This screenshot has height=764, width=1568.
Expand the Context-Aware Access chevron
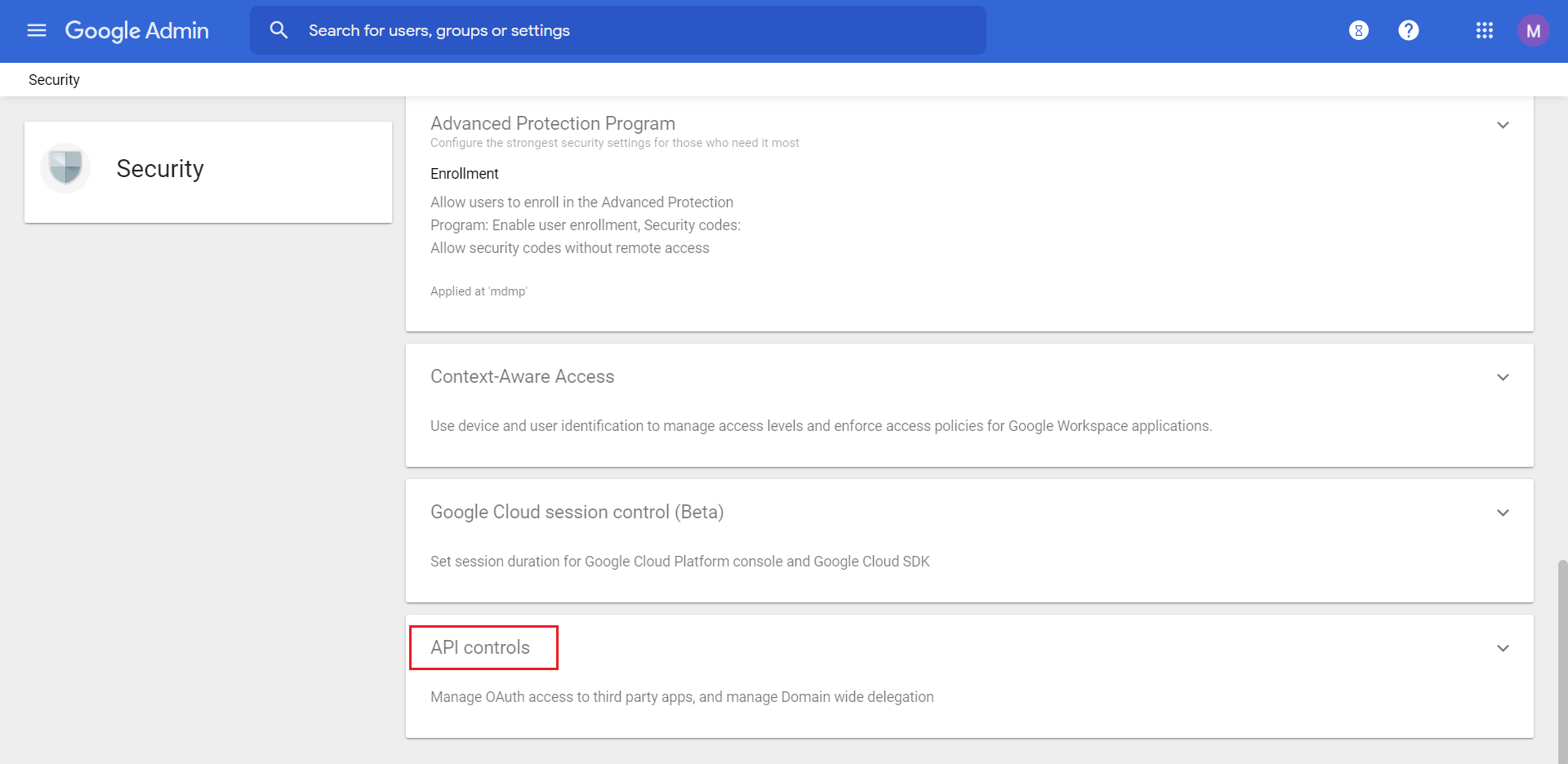tap(1503, 377)
